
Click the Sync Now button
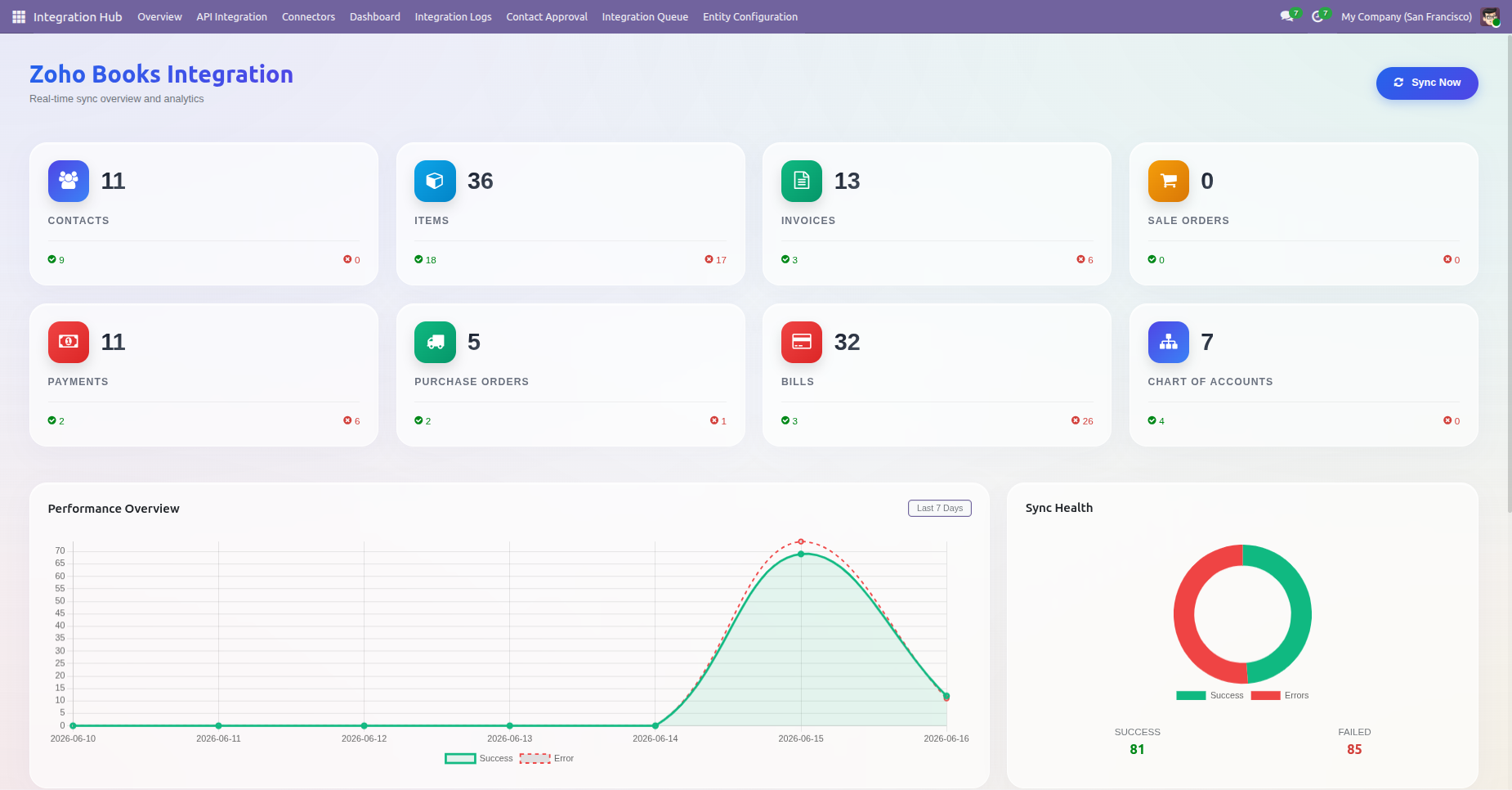(x=1427, y=83)
